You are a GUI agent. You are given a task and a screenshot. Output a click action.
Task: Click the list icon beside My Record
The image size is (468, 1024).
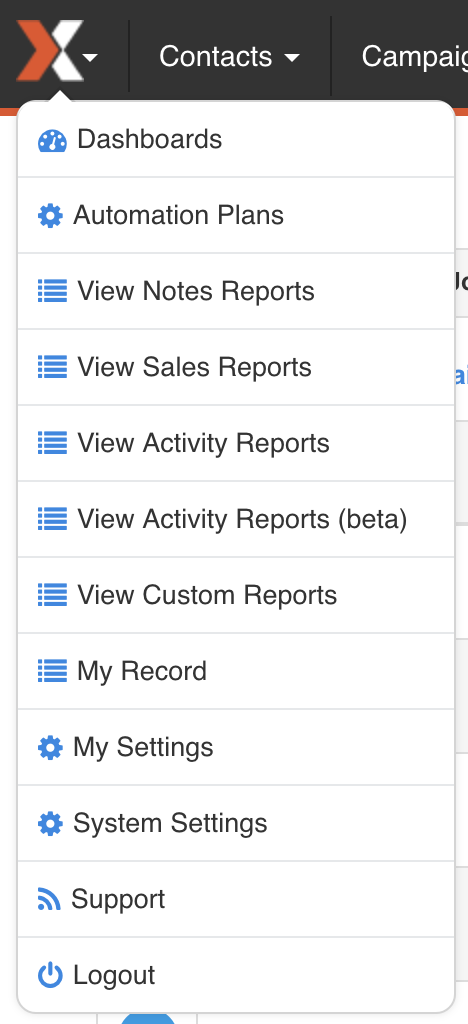coord(52,671)
